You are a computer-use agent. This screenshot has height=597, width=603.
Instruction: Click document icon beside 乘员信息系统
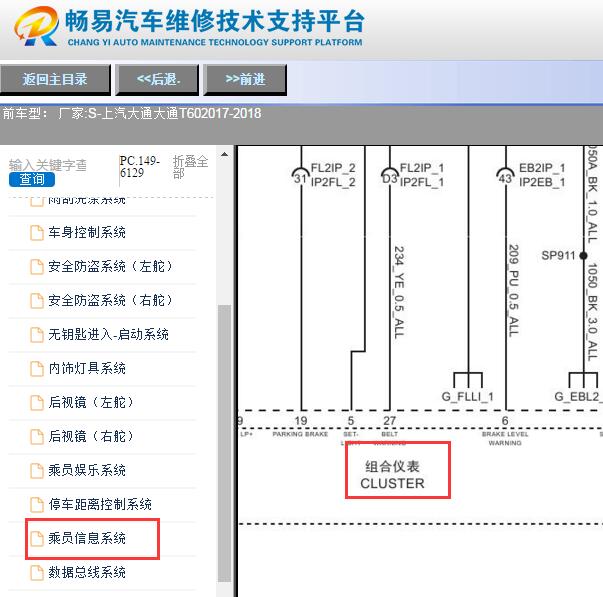pos(37,539)
